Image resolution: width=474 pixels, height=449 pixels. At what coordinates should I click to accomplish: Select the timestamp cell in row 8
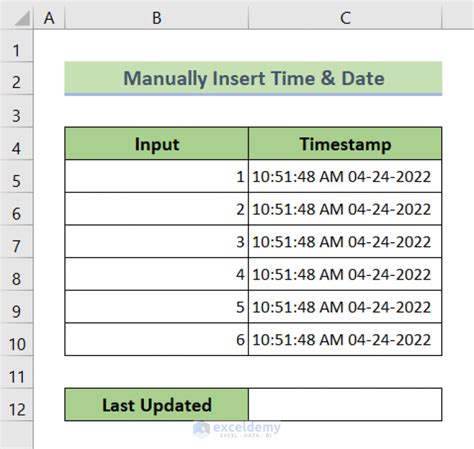coord(345,274)
